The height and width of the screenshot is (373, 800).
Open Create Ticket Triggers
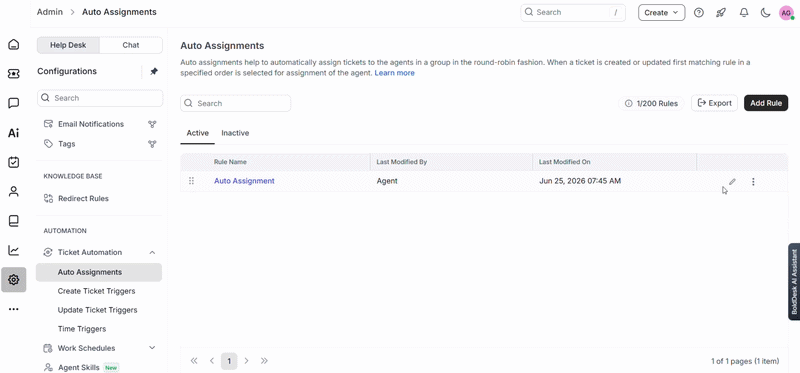(96, 291)
